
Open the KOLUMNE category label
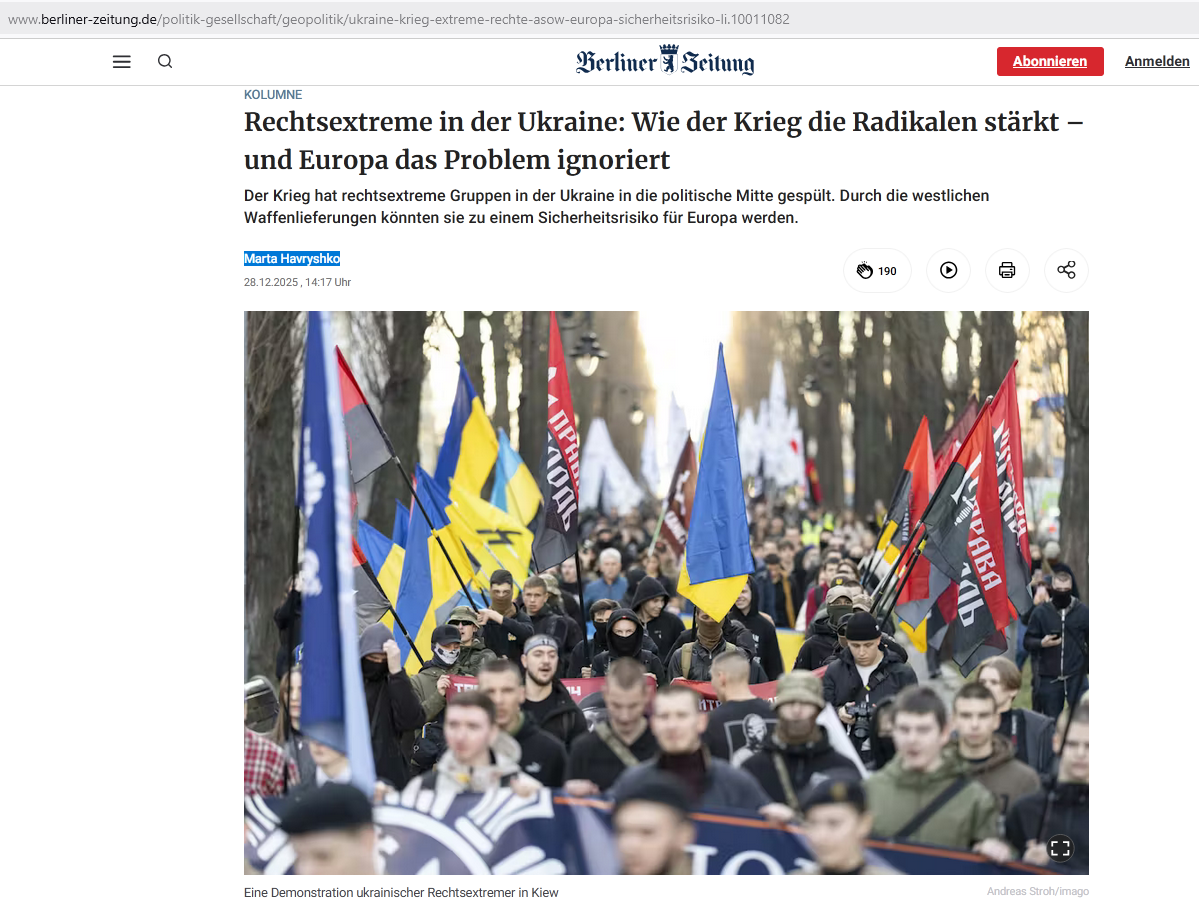point(273,95)
